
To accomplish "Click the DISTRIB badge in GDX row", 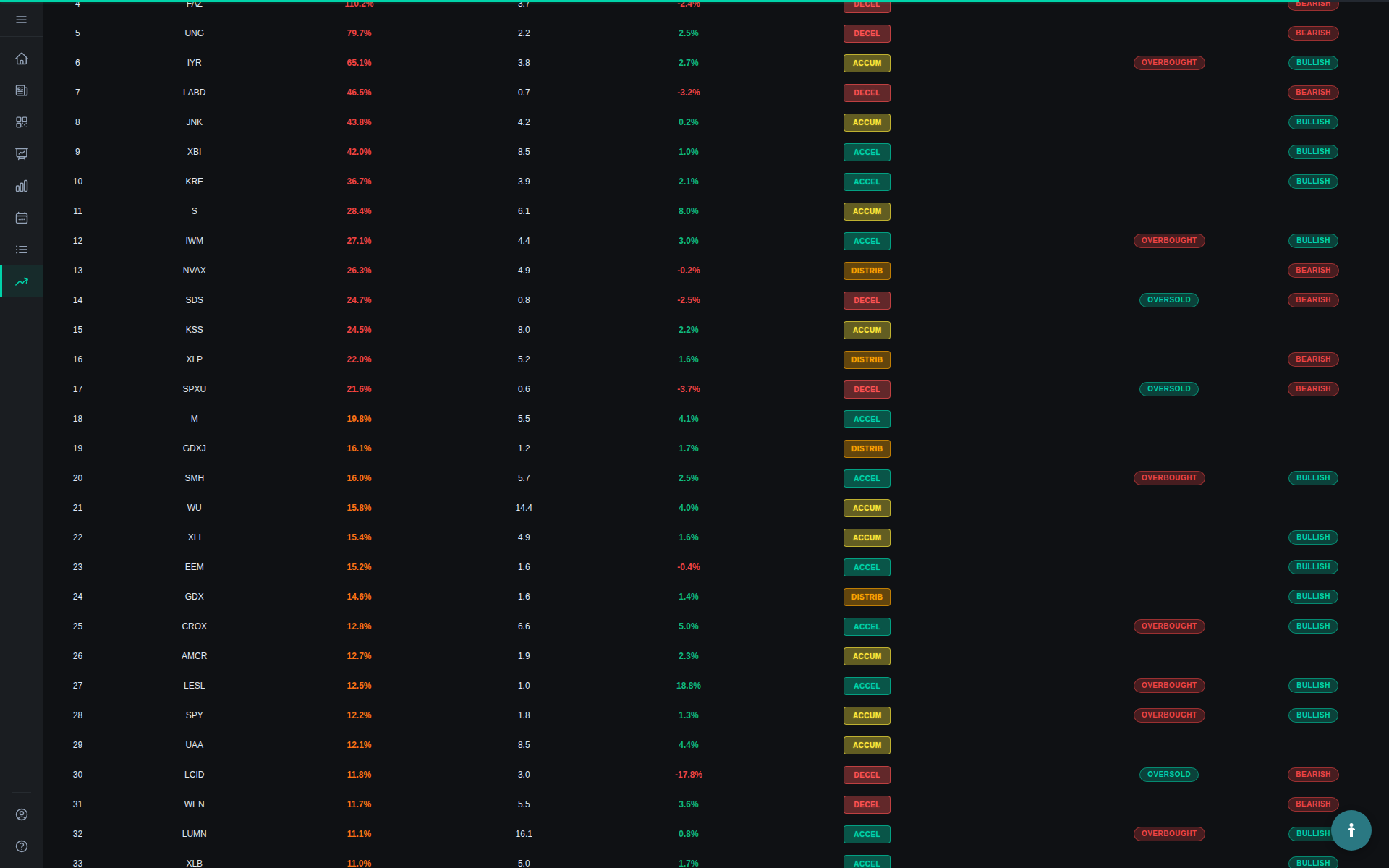I will click(x=867, y=597).
